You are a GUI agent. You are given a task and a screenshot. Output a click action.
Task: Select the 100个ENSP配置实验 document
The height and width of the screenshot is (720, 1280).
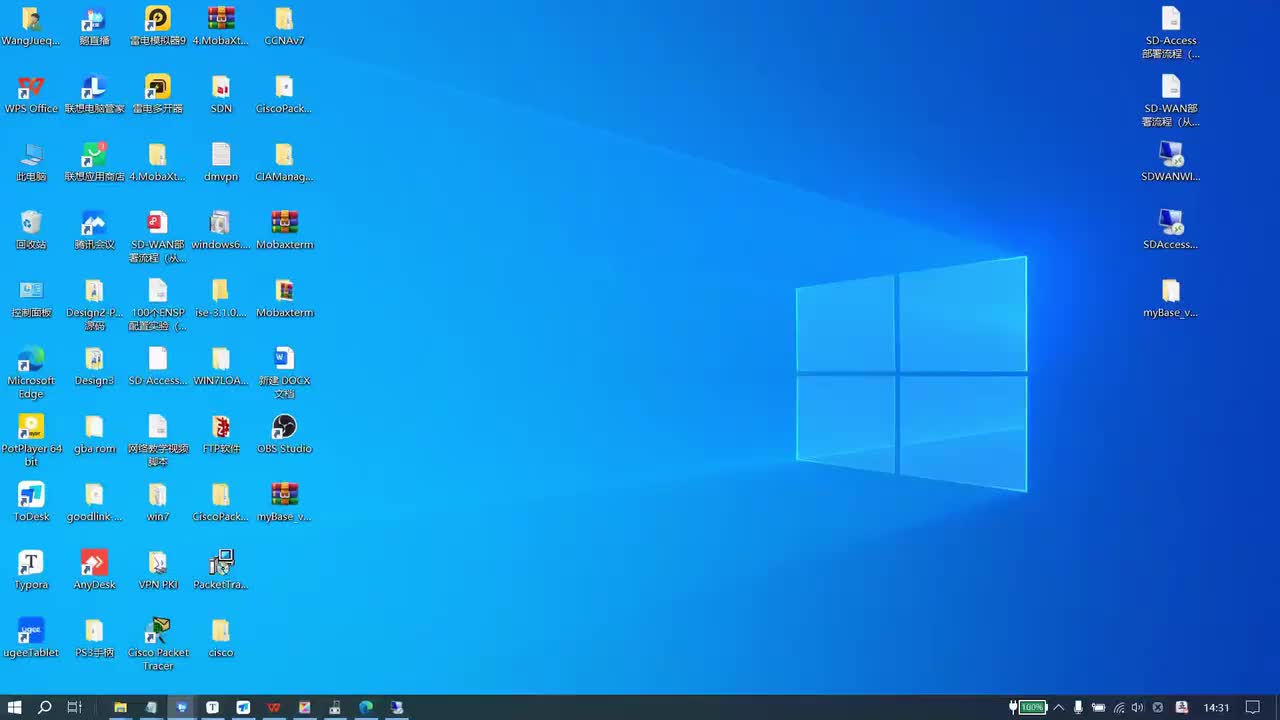[x=158, y=305]
